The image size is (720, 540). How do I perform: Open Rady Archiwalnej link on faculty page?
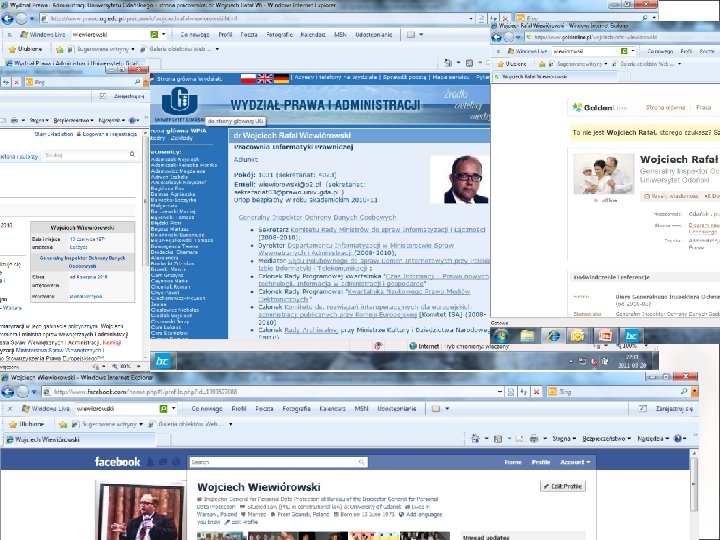click(x=311, y=330)
